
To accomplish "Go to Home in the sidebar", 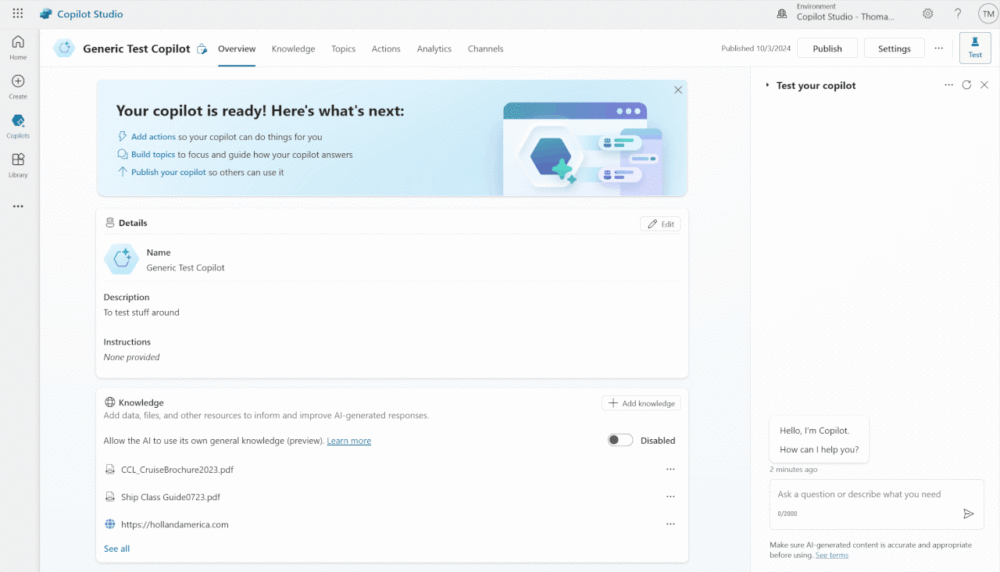I will (18, 47).
